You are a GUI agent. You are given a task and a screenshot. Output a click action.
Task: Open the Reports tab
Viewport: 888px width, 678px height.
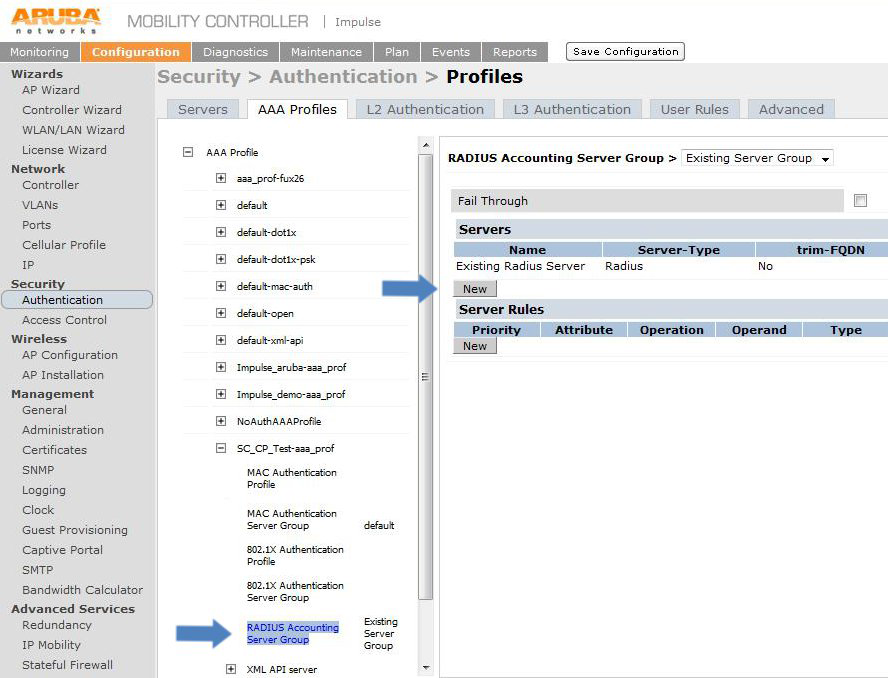click(x=515, y=52)
